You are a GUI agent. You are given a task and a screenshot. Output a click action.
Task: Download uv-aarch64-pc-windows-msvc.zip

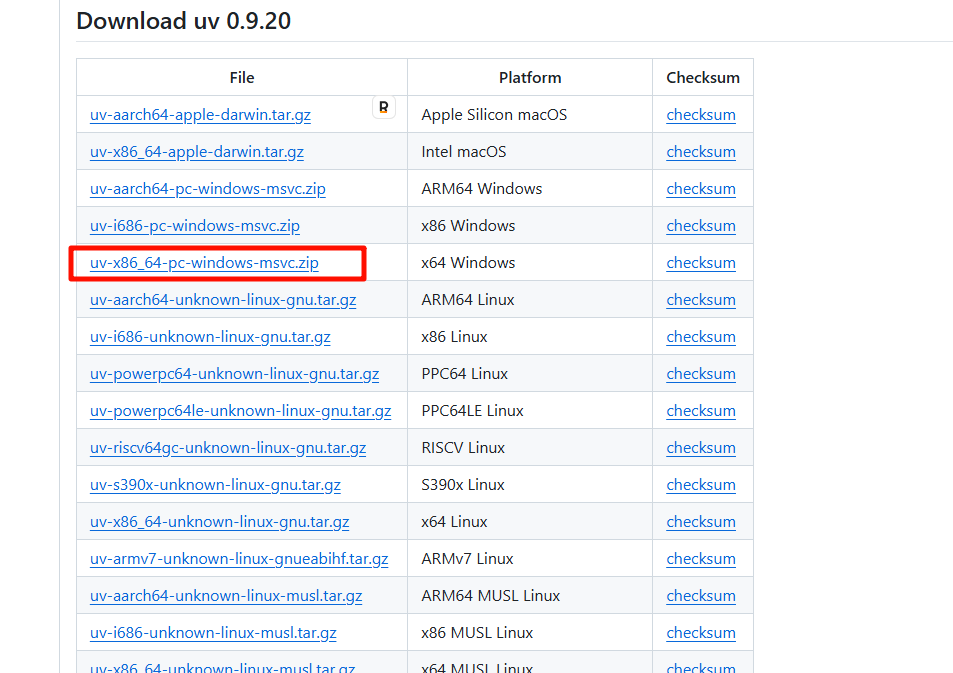pos(207,189)
